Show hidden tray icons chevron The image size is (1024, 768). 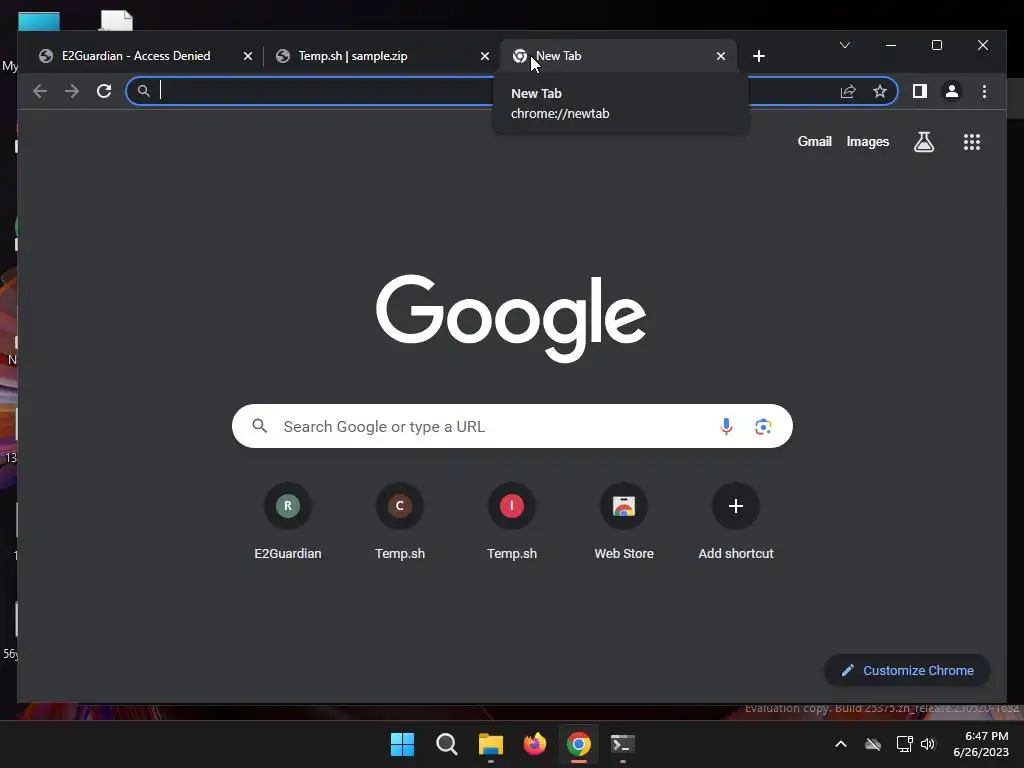[x=841, y=744]
